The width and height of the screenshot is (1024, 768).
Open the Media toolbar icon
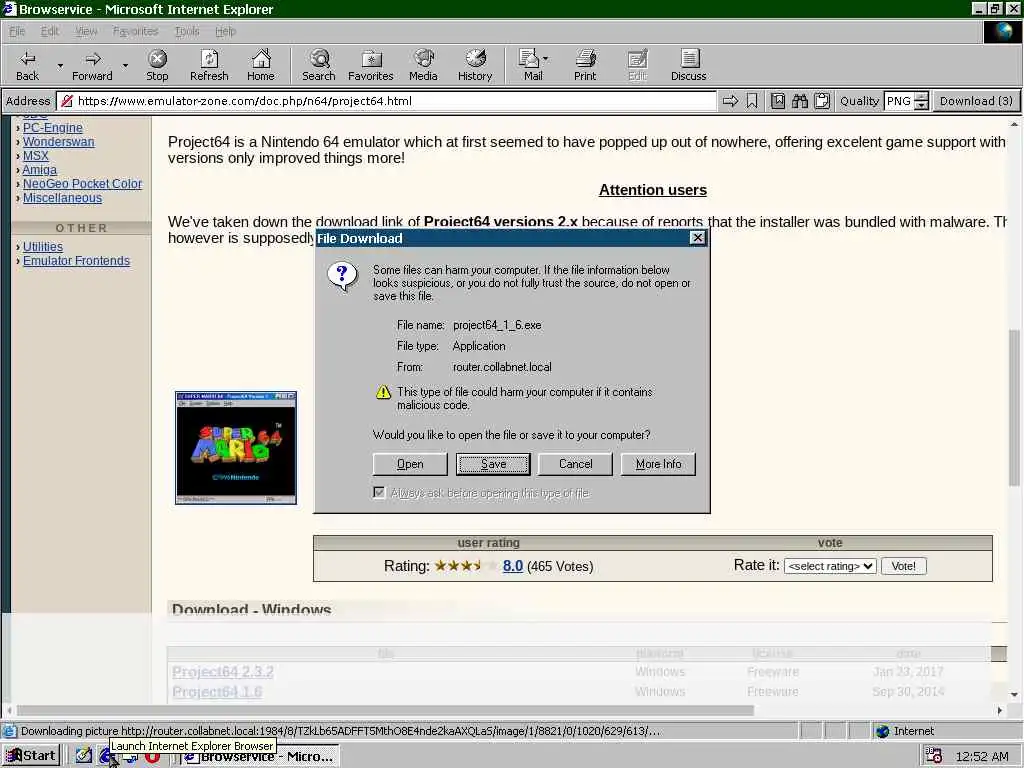click(424, 59)
